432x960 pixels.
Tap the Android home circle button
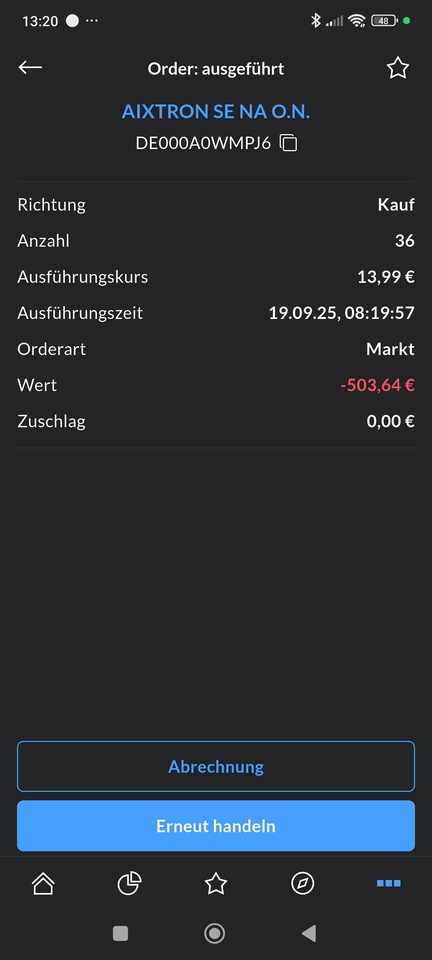pyautogui.click(x=215, y=933)
